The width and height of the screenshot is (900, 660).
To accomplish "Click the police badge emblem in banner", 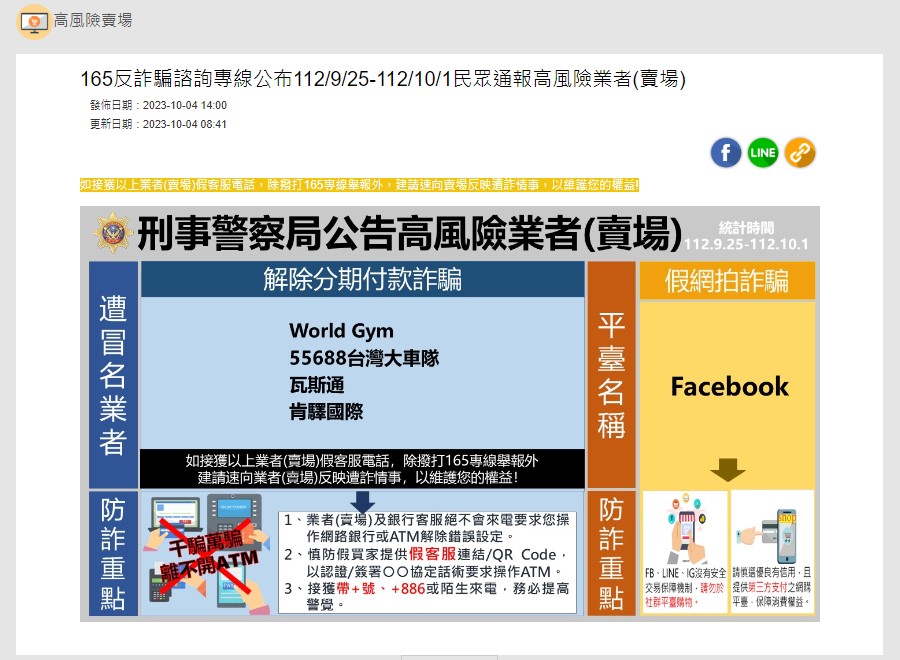I will point(113,233).
